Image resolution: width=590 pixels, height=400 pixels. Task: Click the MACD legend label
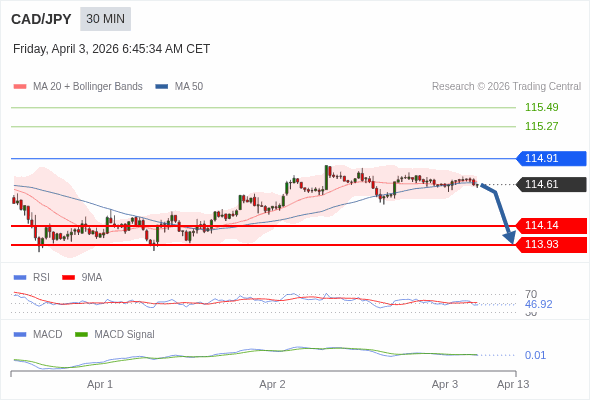point(48,335)
